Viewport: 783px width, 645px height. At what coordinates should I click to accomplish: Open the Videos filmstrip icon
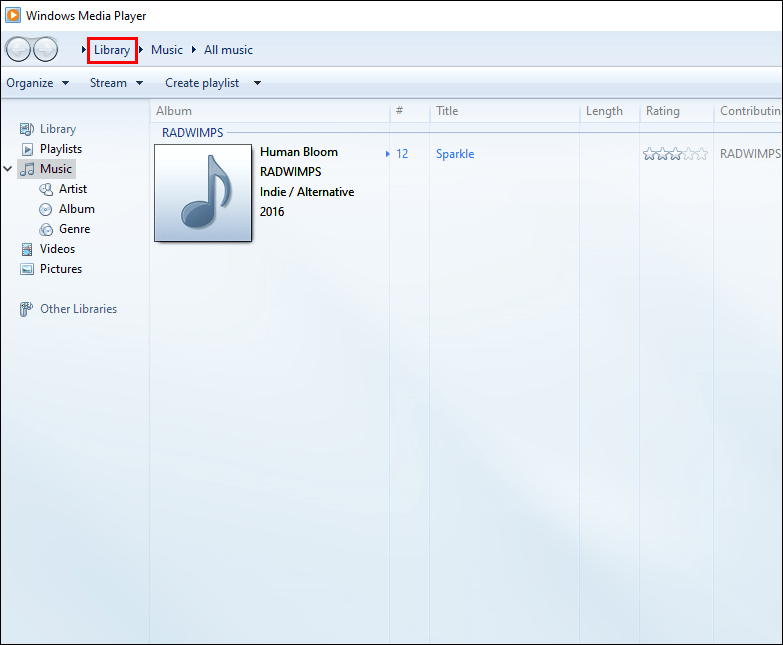[x=27, y=249]
